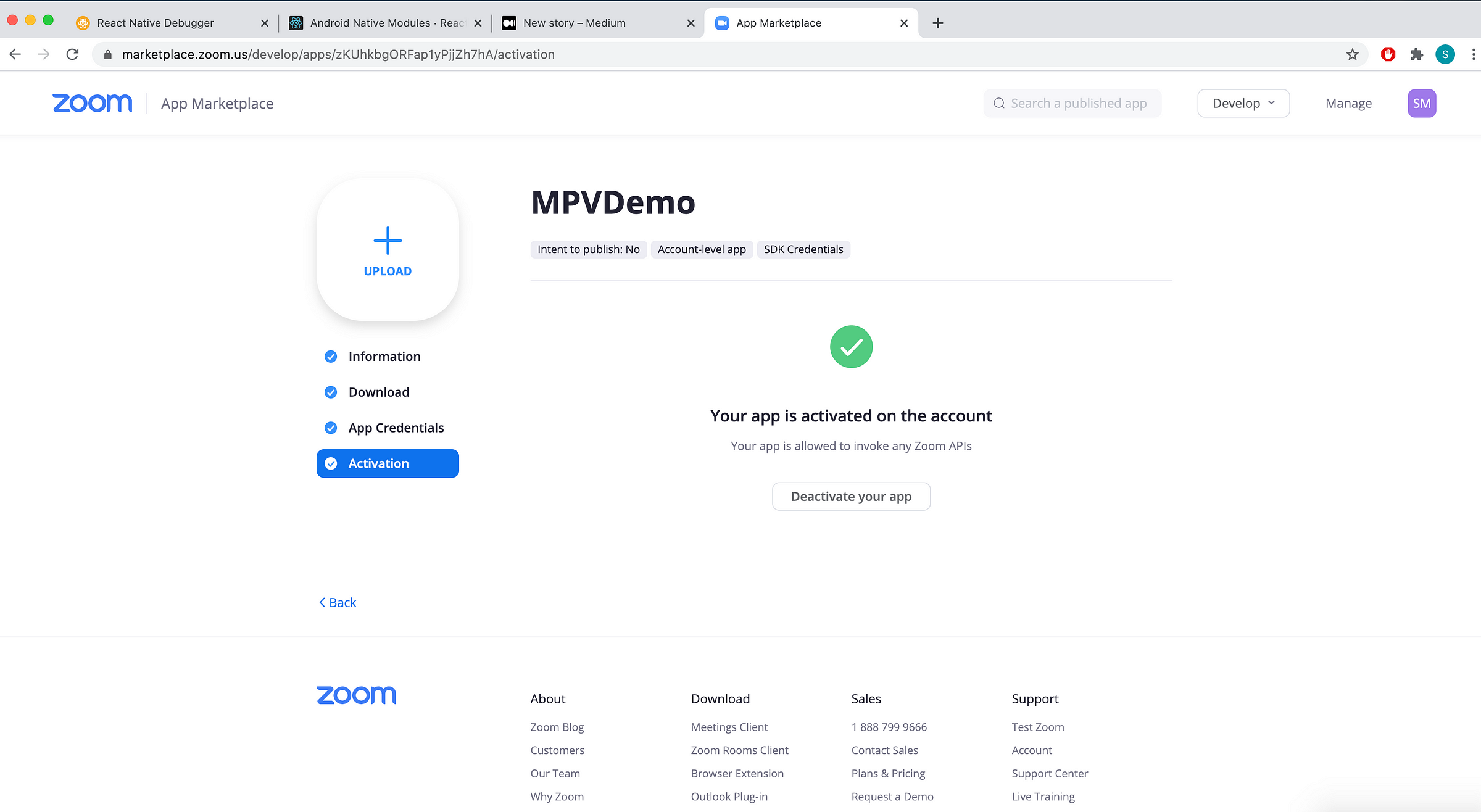Screen dimensions: 1481x812
Task: Select the Information step
Action: [384, 357]
